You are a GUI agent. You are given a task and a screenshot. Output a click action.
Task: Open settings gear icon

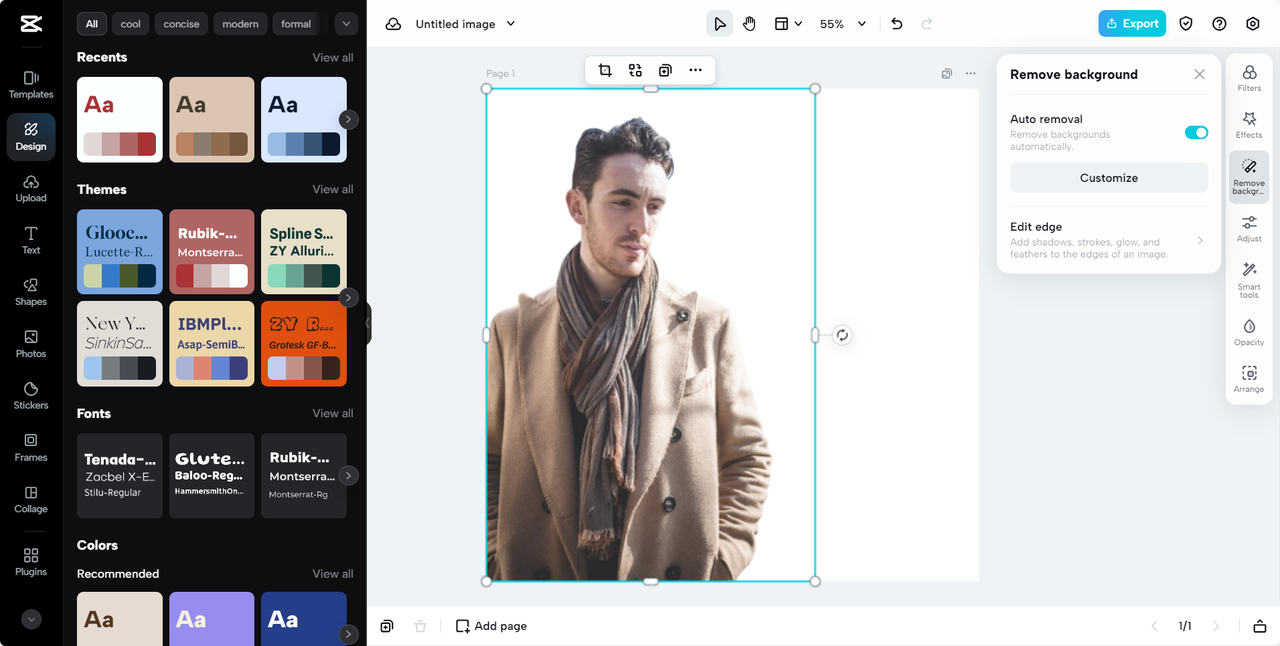point(1253,24)
